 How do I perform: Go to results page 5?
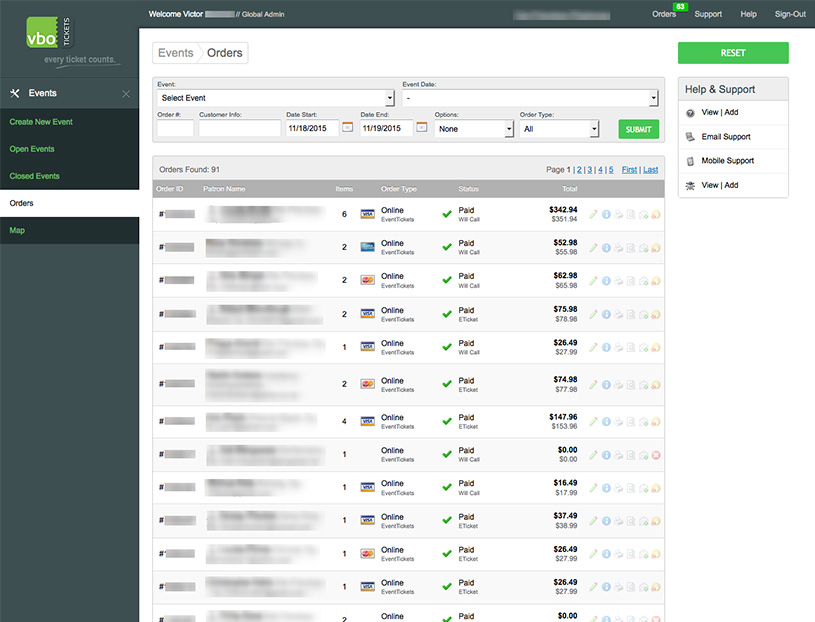tap(611, 169)
